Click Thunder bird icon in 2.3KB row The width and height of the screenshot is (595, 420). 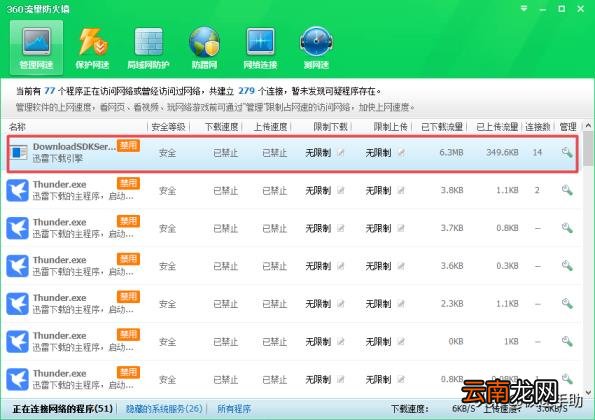(x=17, y=304)
